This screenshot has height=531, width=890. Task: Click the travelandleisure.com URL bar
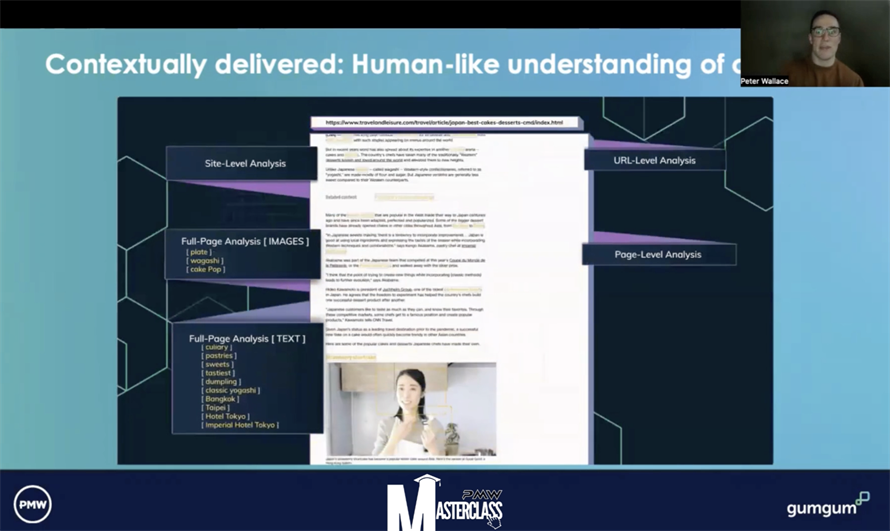tap(443, 123)
